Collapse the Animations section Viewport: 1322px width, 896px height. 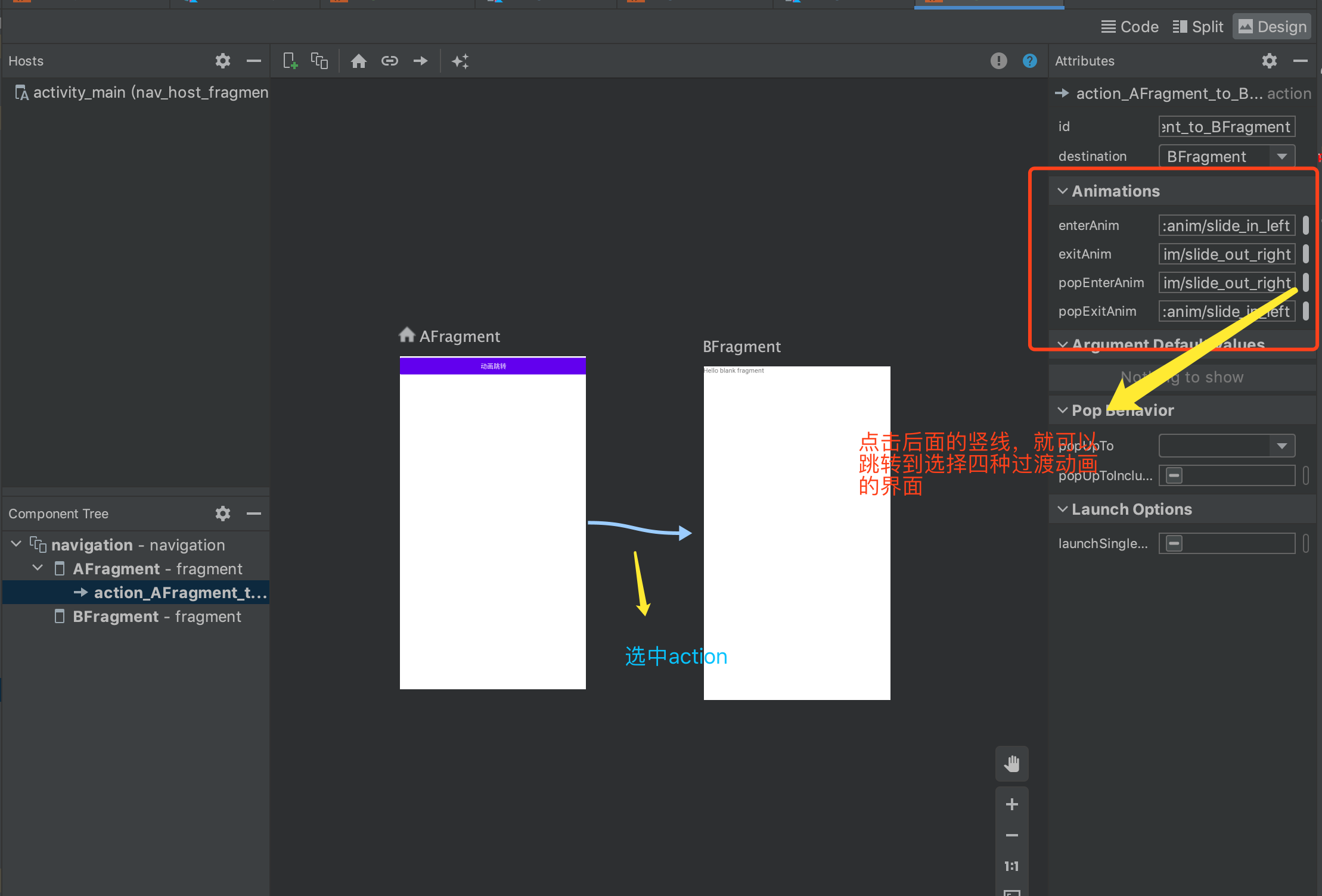click(1062, 191)
